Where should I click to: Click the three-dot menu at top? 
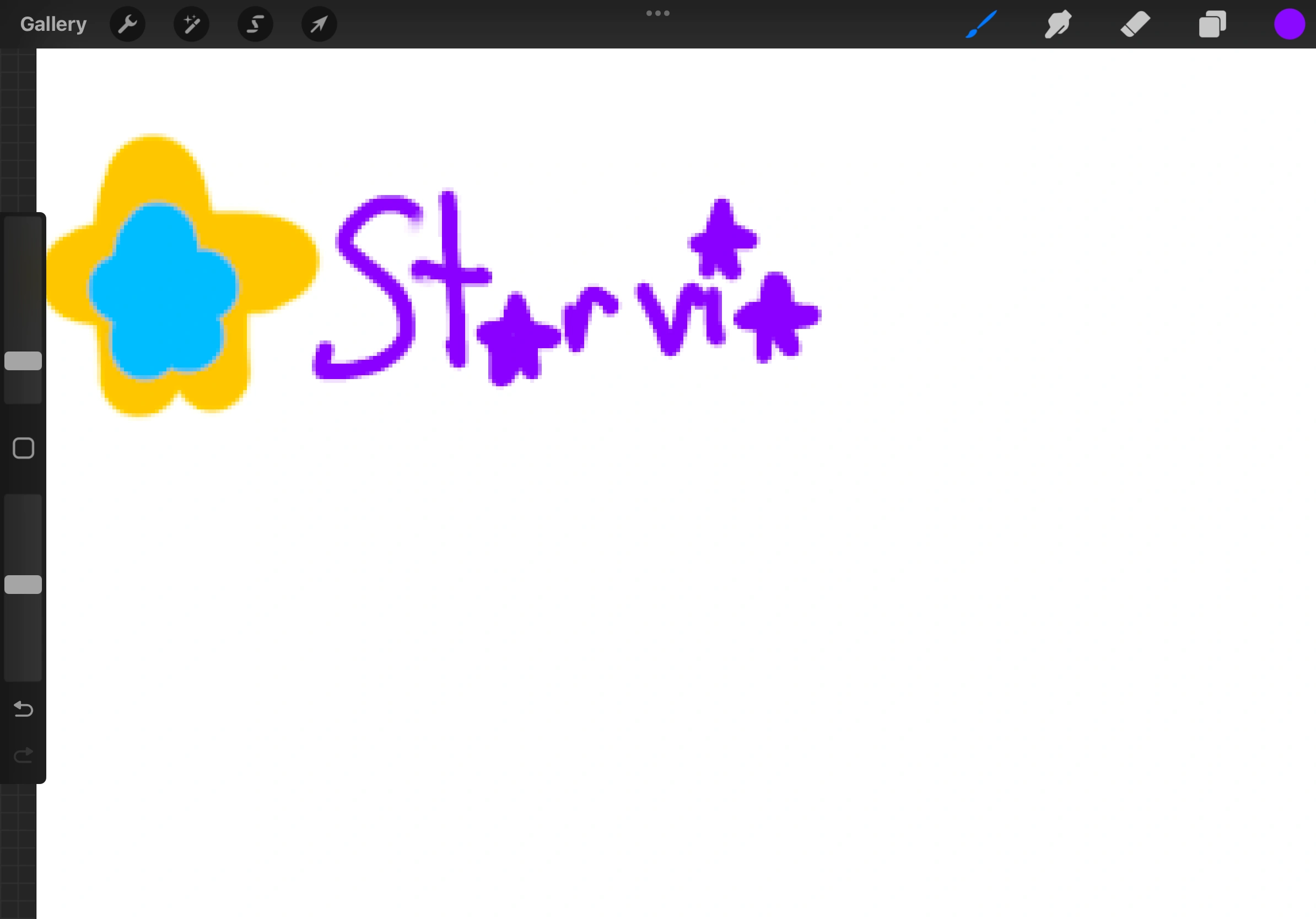[x=657, y=13]
